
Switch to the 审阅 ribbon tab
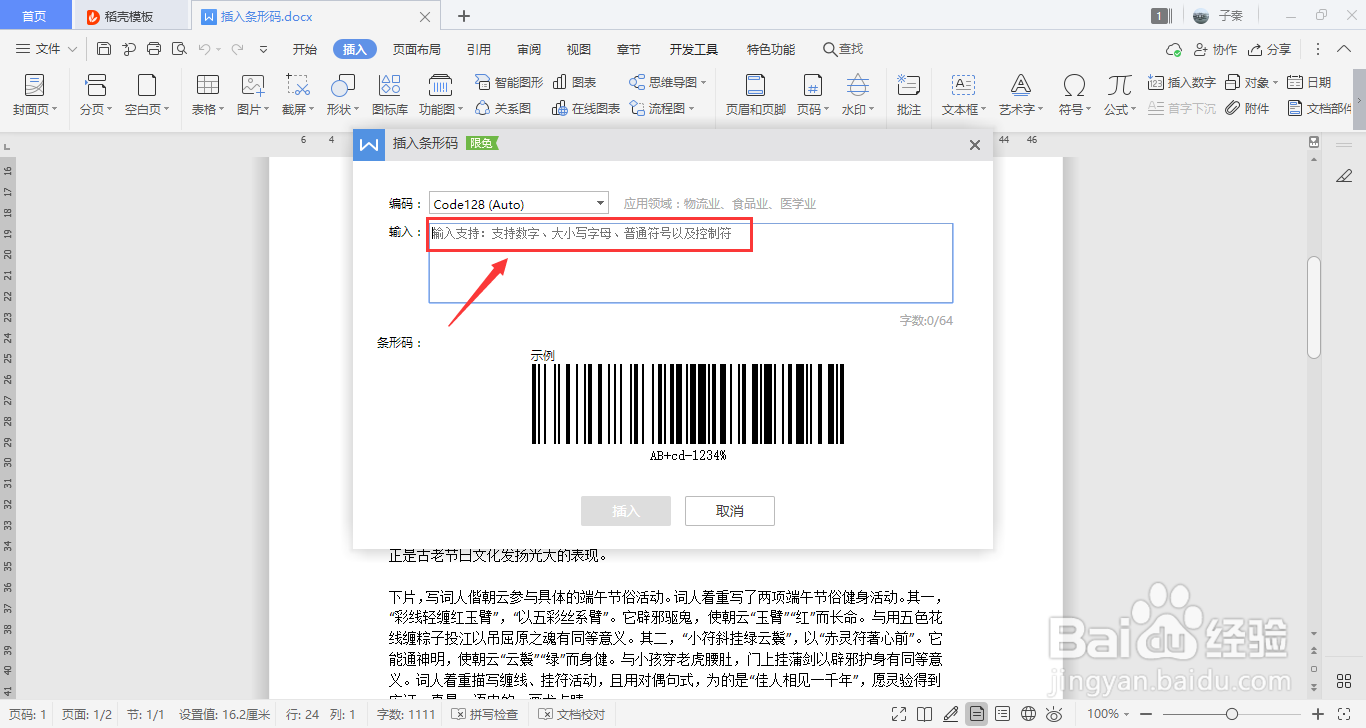[x=529, y=49]
